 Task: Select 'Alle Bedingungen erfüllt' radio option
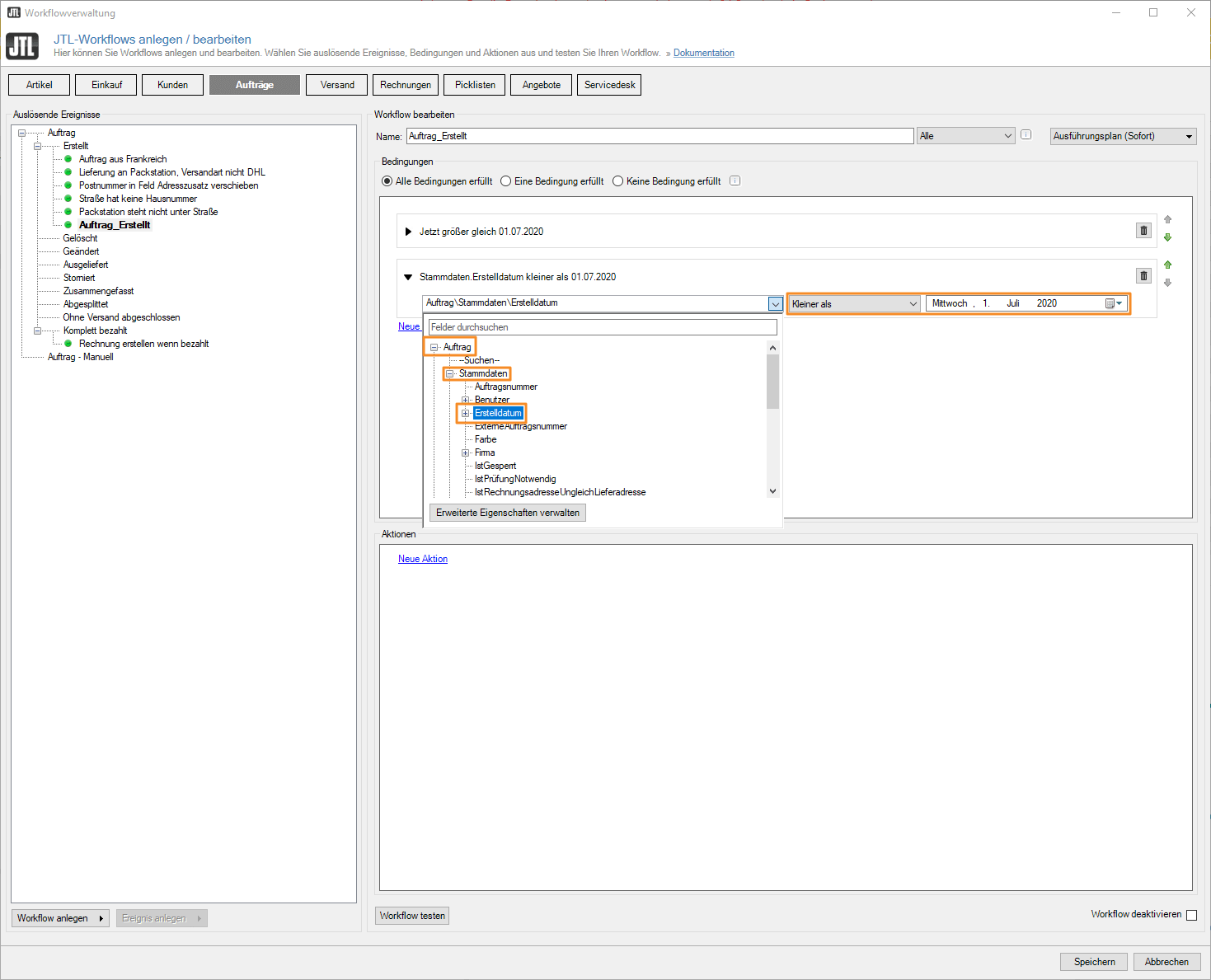pos(387,181)
